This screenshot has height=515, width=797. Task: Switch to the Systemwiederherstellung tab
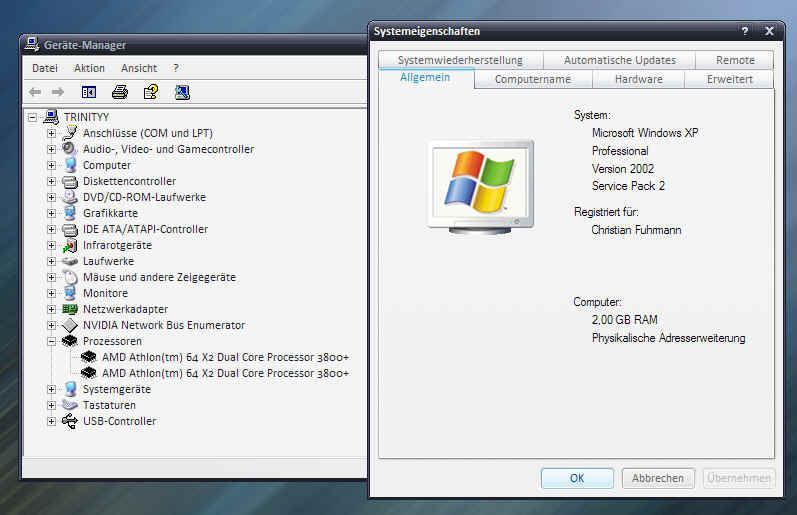(x=460, y=60)
